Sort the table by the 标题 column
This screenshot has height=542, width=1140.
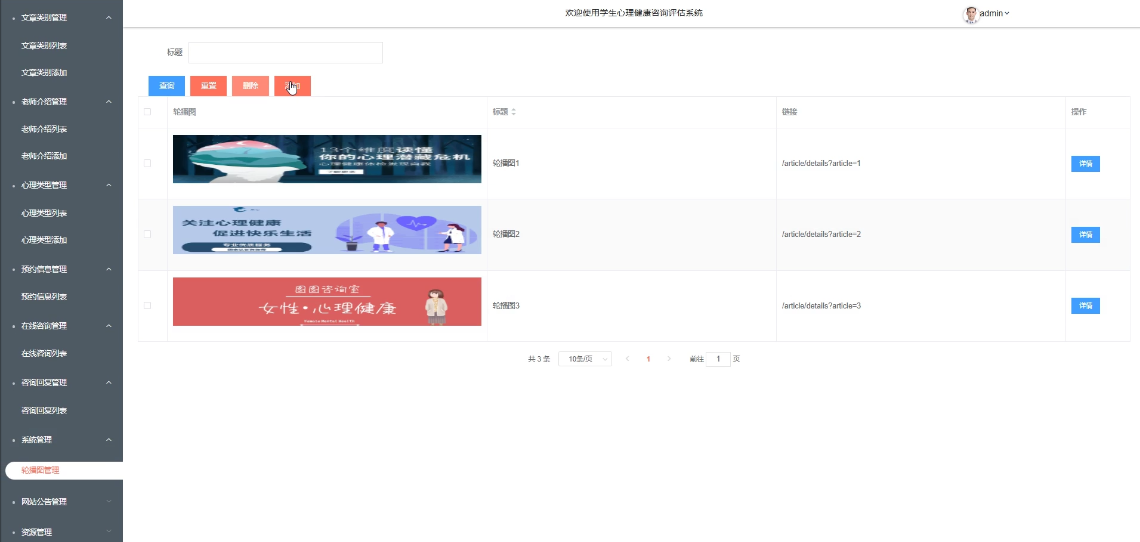513,112
